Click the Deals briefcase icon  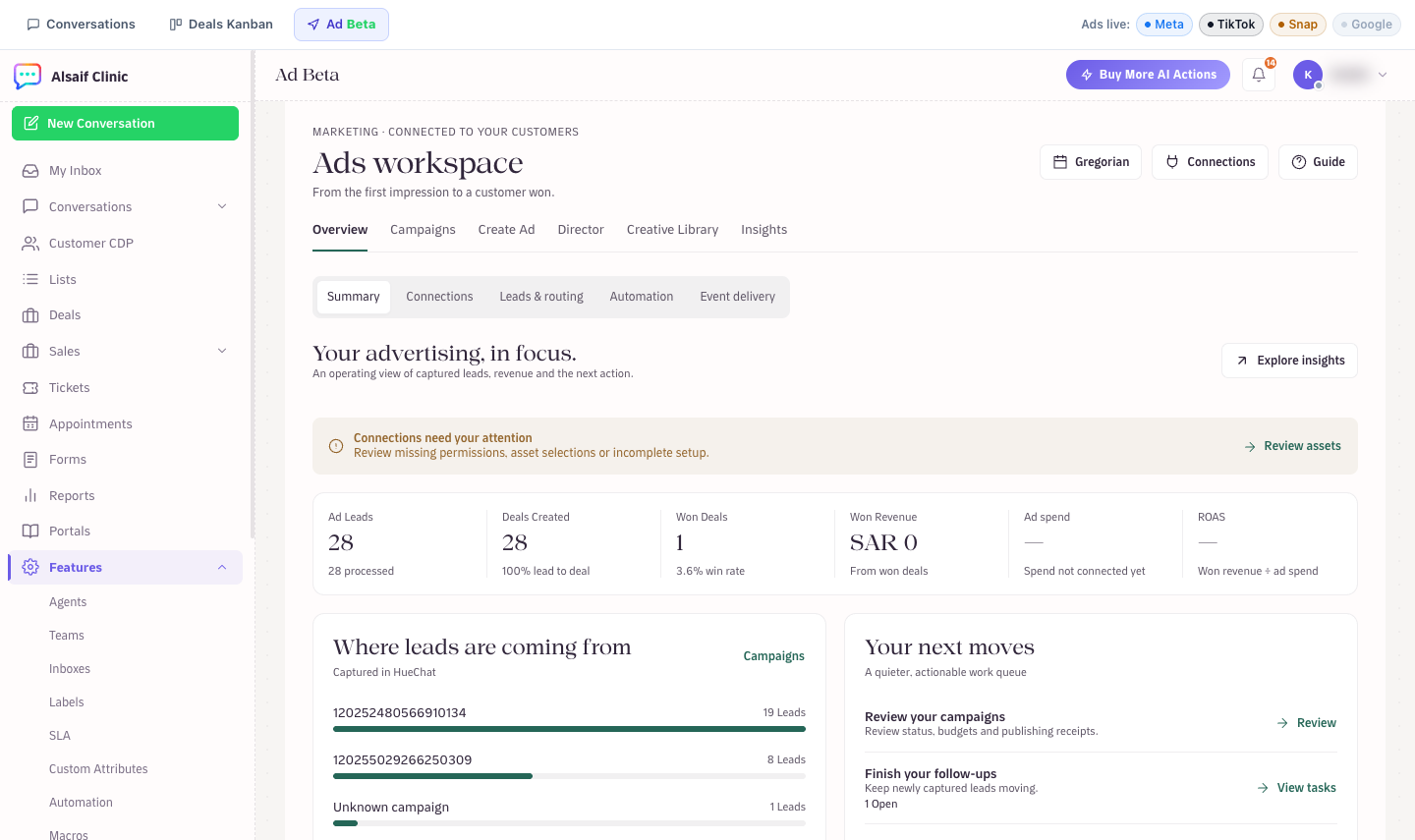pos(30,315)
